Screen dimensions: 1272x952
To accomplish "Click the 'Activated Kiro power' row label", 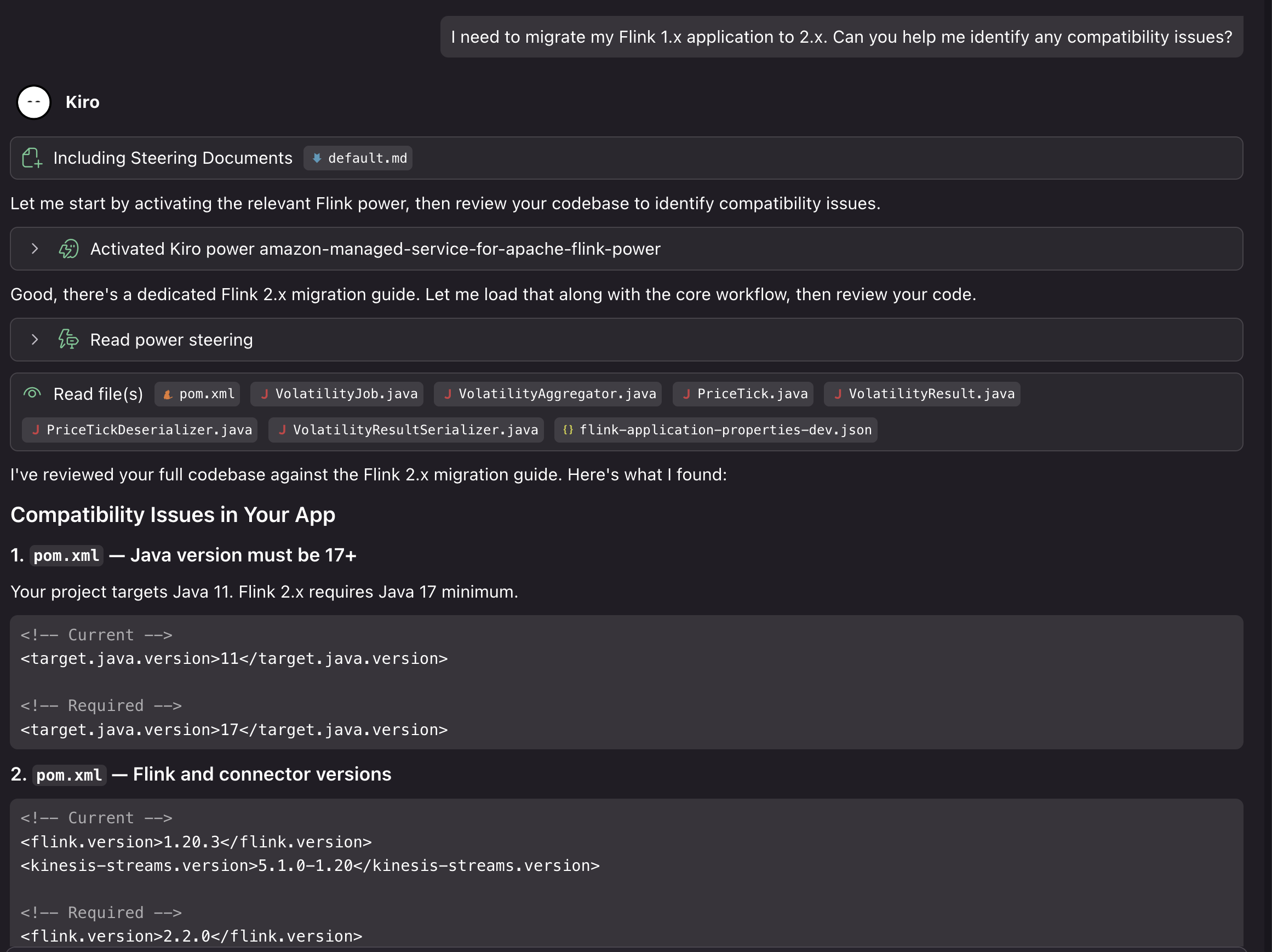I will click(375, 249).
